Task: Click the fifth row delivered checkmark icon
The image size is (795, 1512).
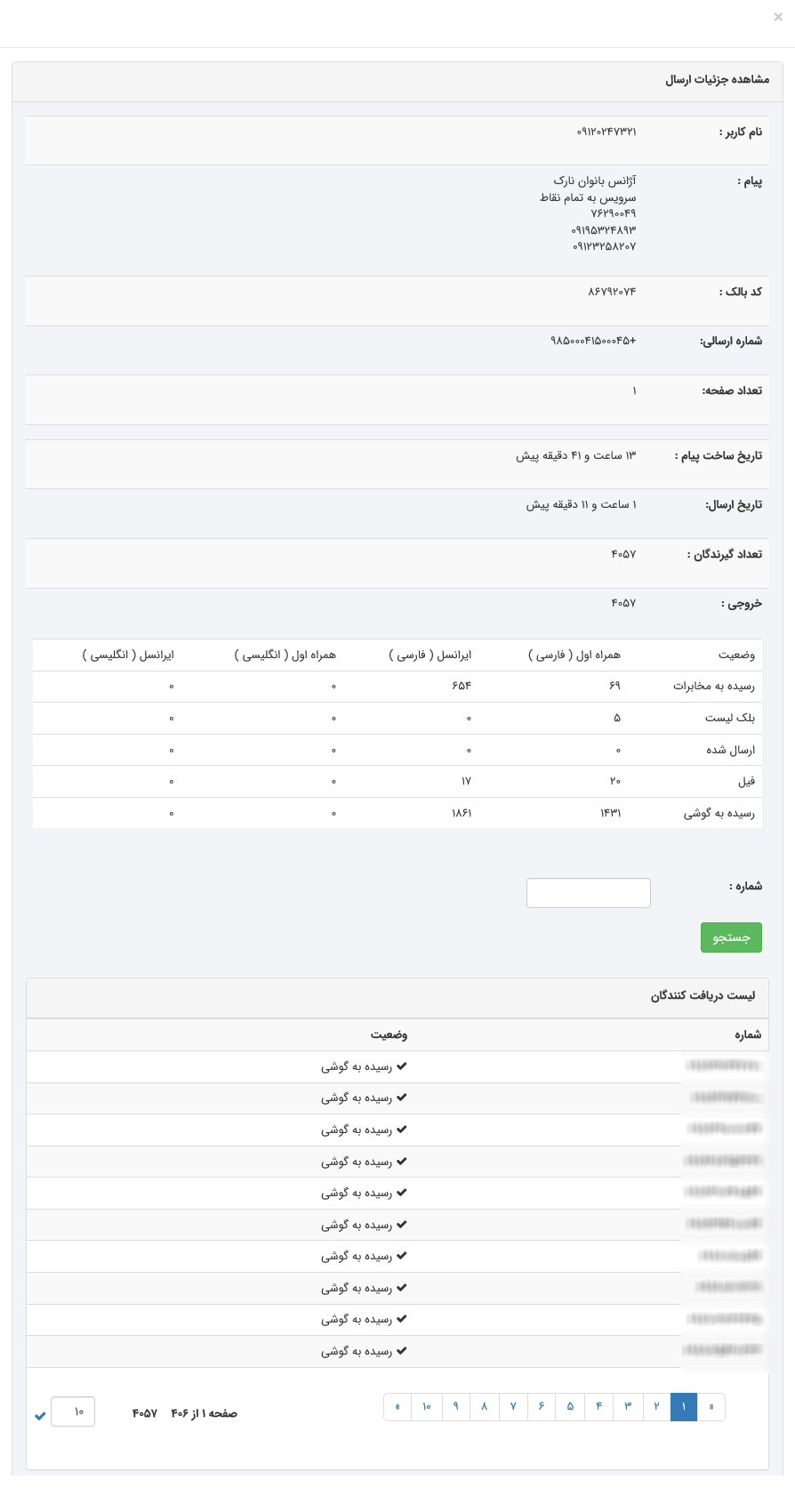Action: pyautogui.click(x=402, y=1193)
